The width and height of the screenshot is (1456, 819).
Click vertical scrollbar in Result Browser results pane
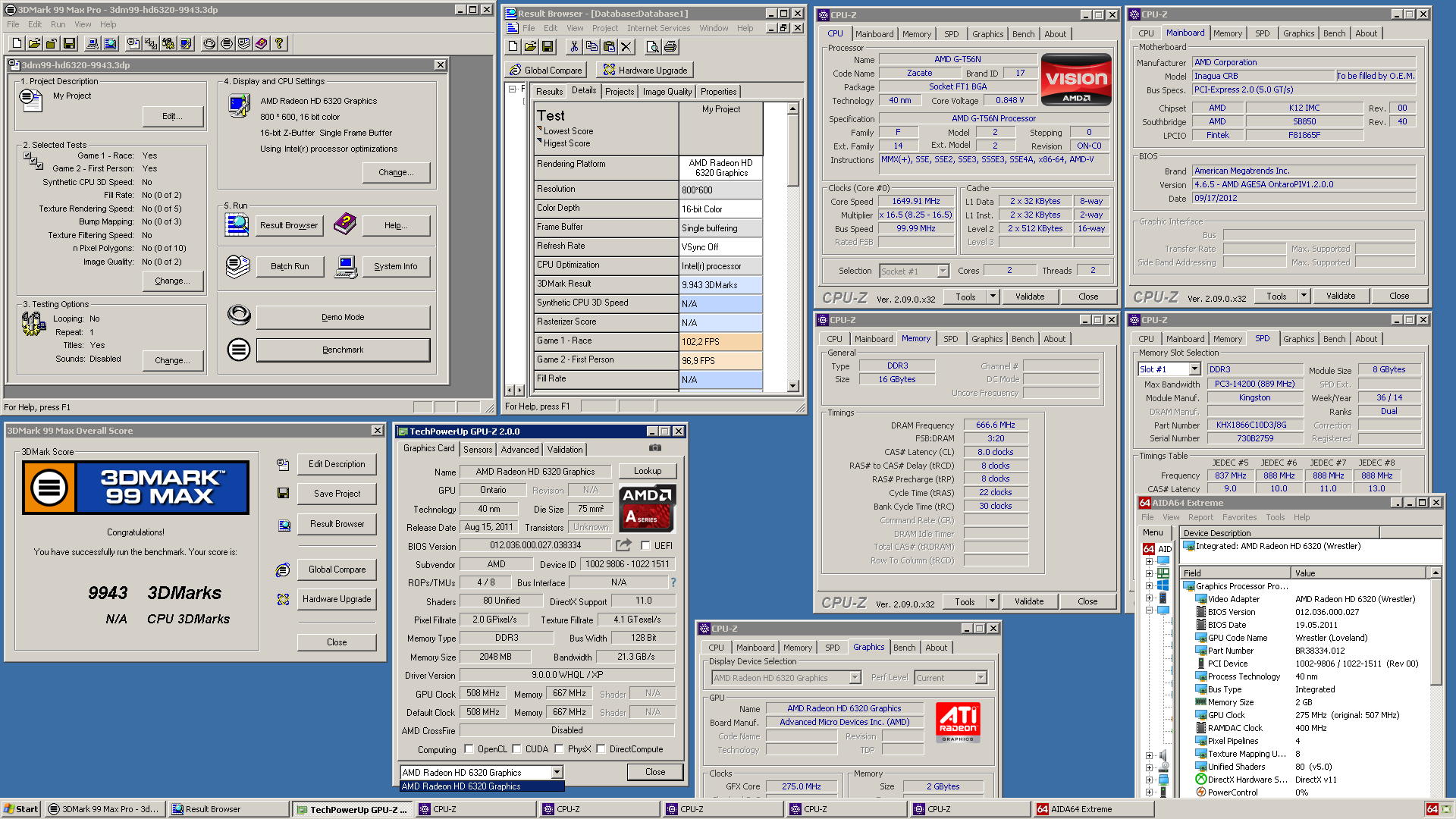click(x=792, y=246)
